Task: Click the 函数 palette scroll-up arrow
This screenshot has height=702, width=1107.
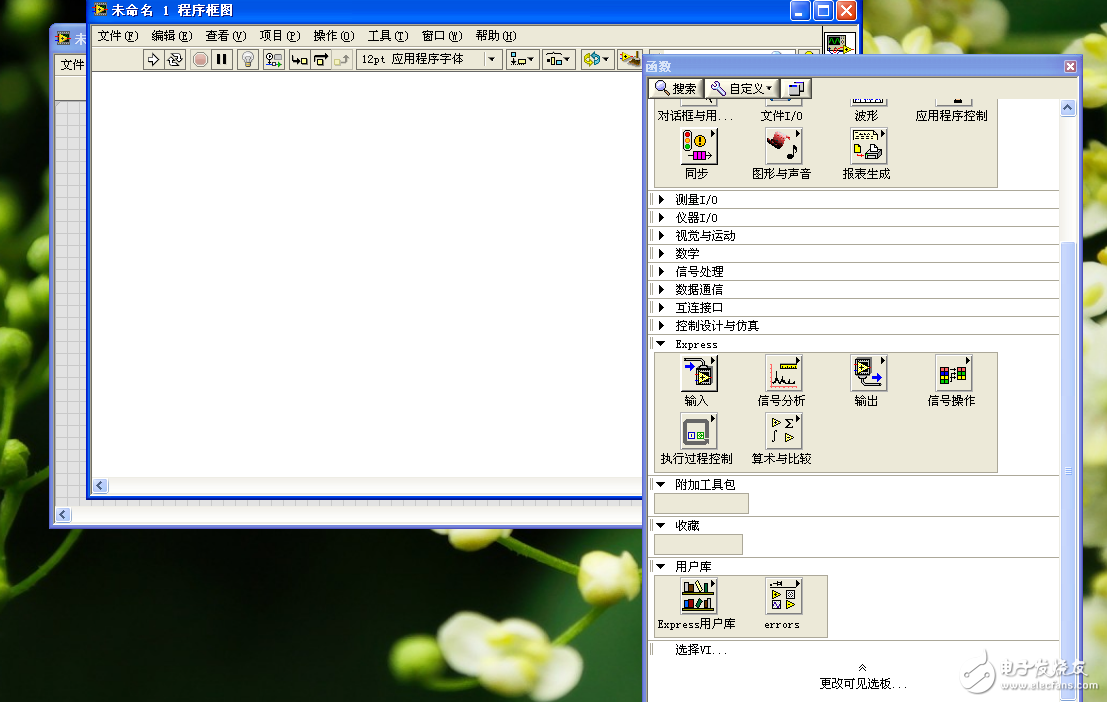Action: 1067,108
